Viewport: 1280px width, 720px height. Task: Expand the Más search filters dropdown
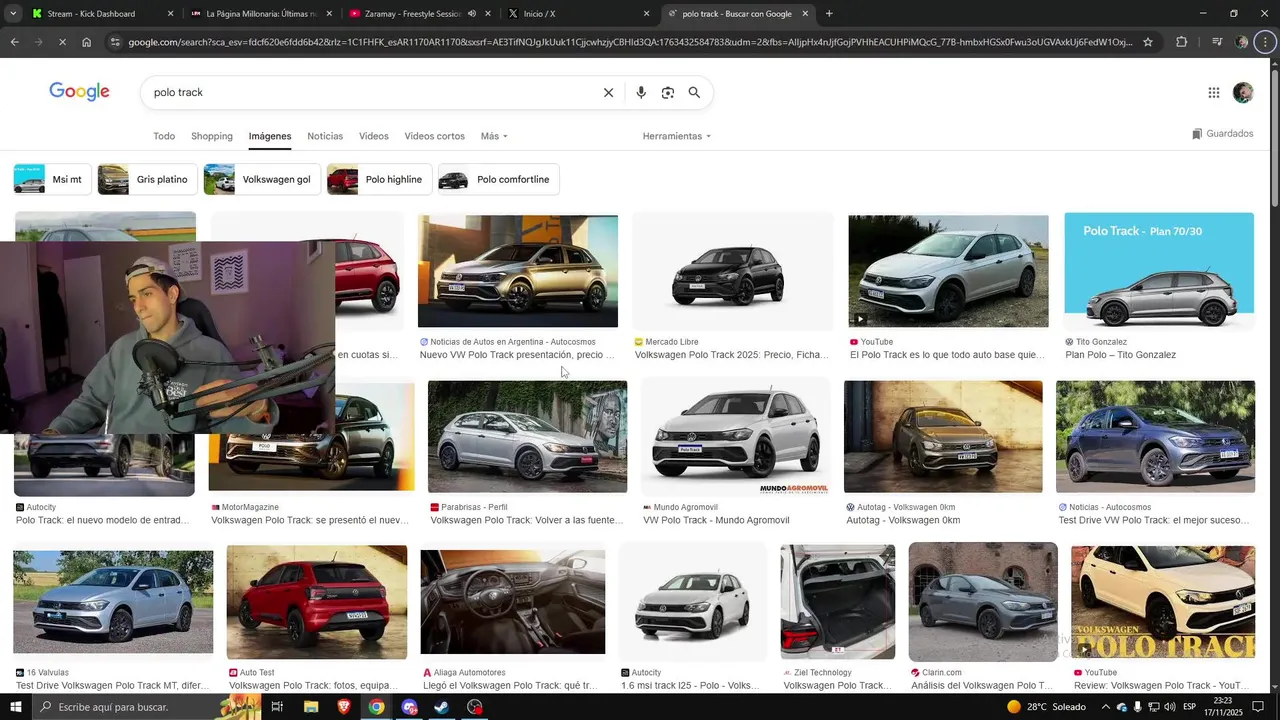(x=494, y=136)
